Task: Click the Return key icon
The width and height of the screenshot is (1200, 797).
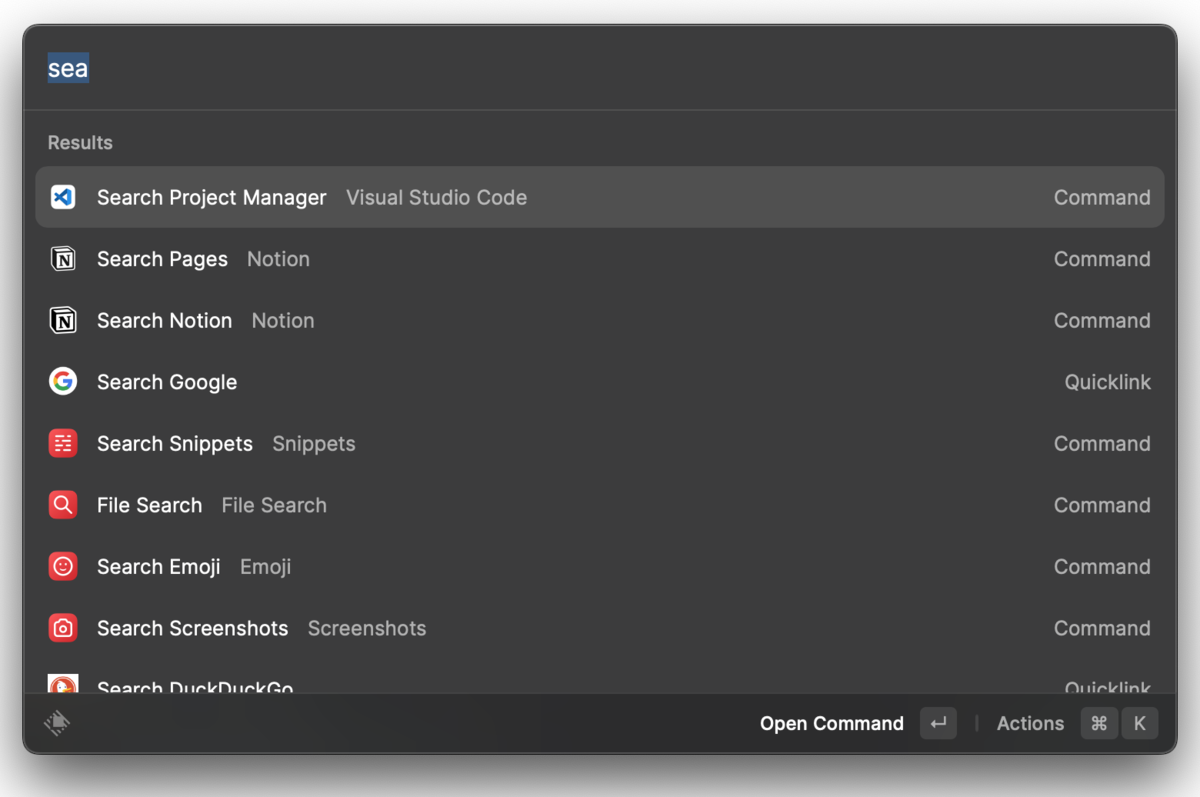Action: 938,723
